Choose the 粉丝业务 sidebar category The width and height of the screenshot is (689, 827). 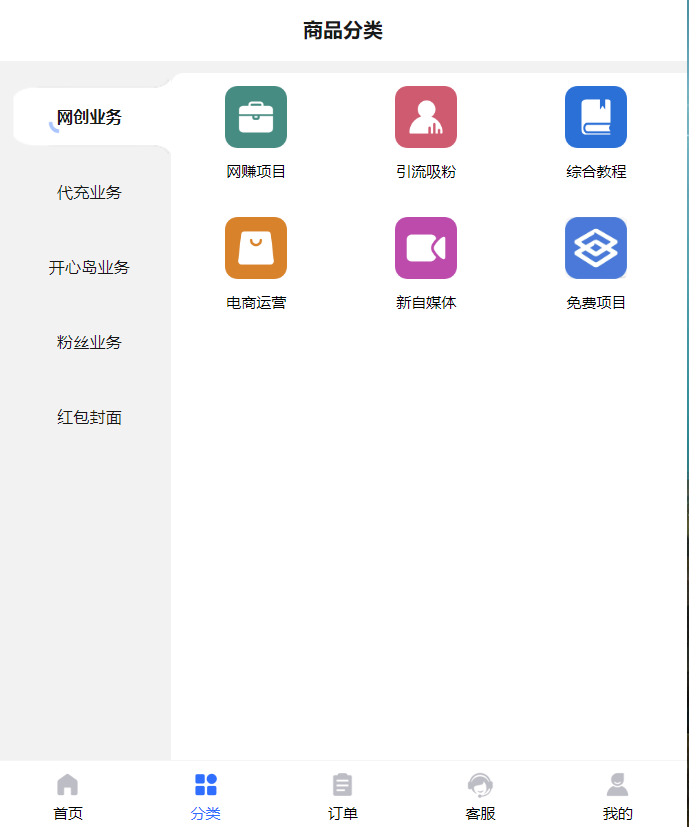90,342
